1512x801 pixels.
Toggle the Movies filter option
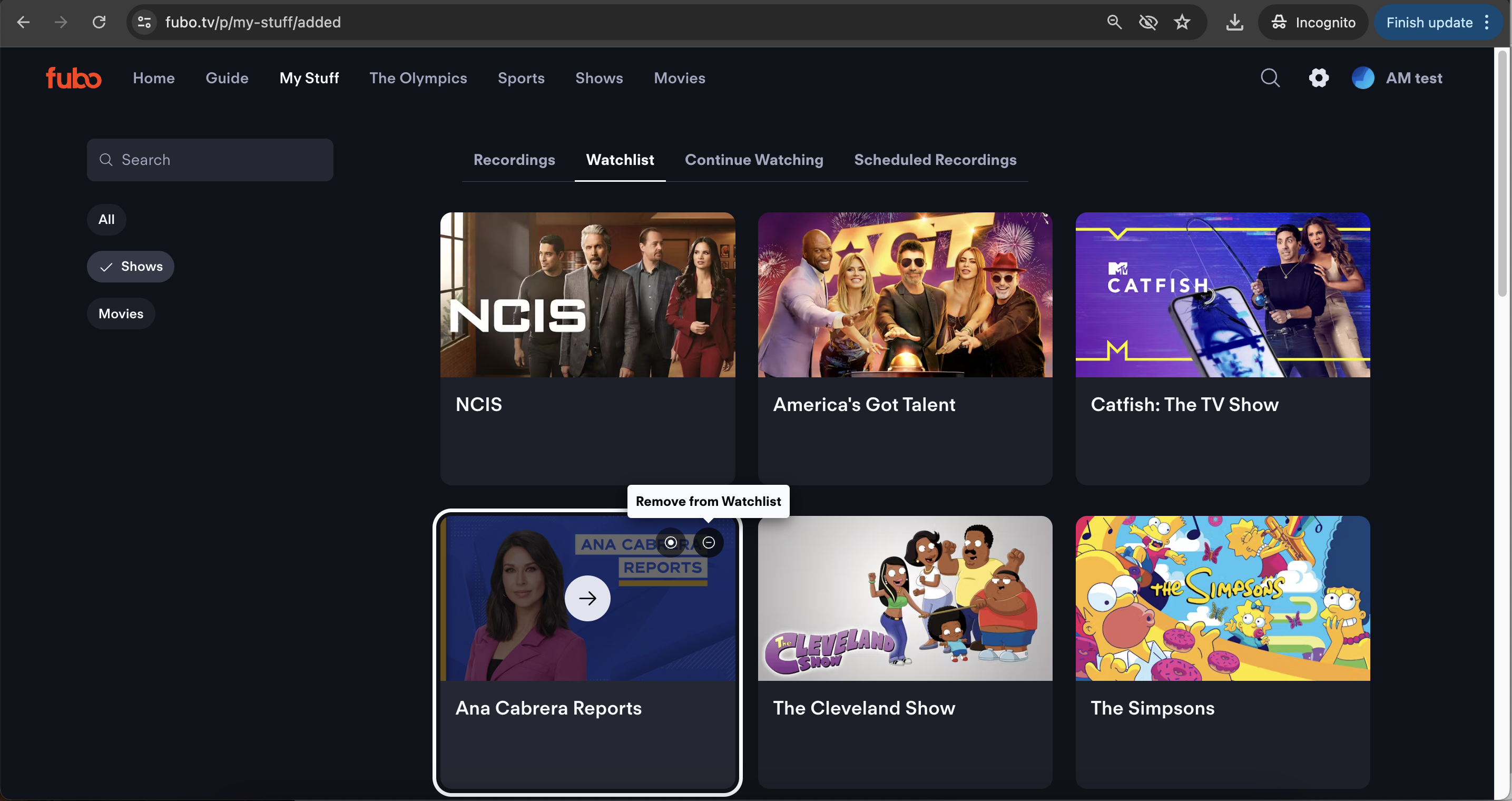(120, 313)
